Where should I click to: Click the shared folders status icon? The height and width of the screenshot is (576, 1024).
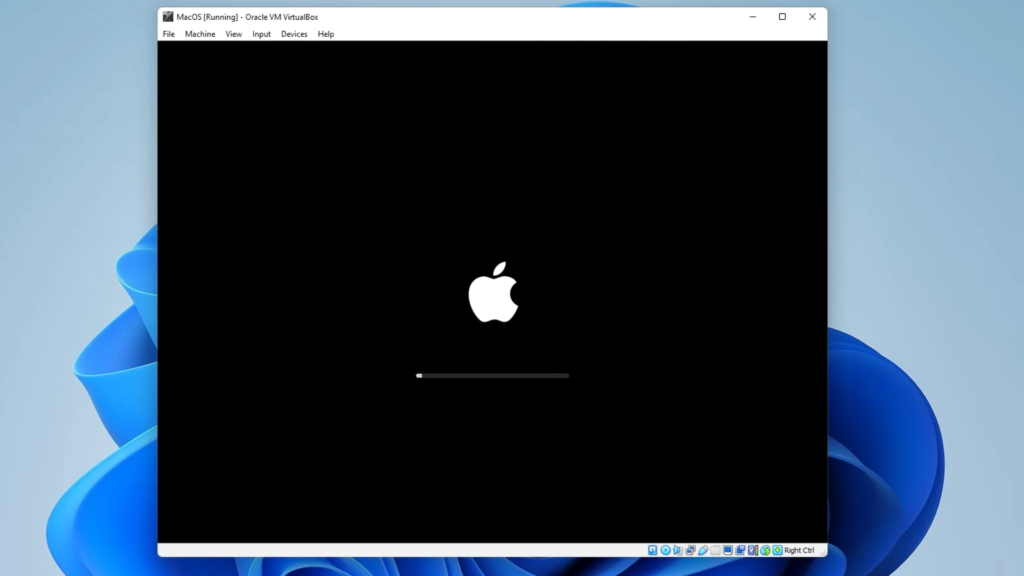coord(716,551)
